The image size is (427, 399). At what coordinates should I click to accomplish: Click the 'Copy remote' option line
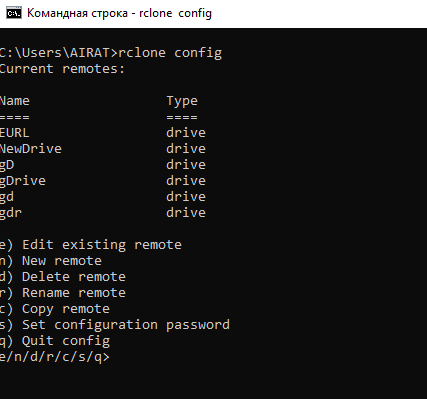(55, 309)
